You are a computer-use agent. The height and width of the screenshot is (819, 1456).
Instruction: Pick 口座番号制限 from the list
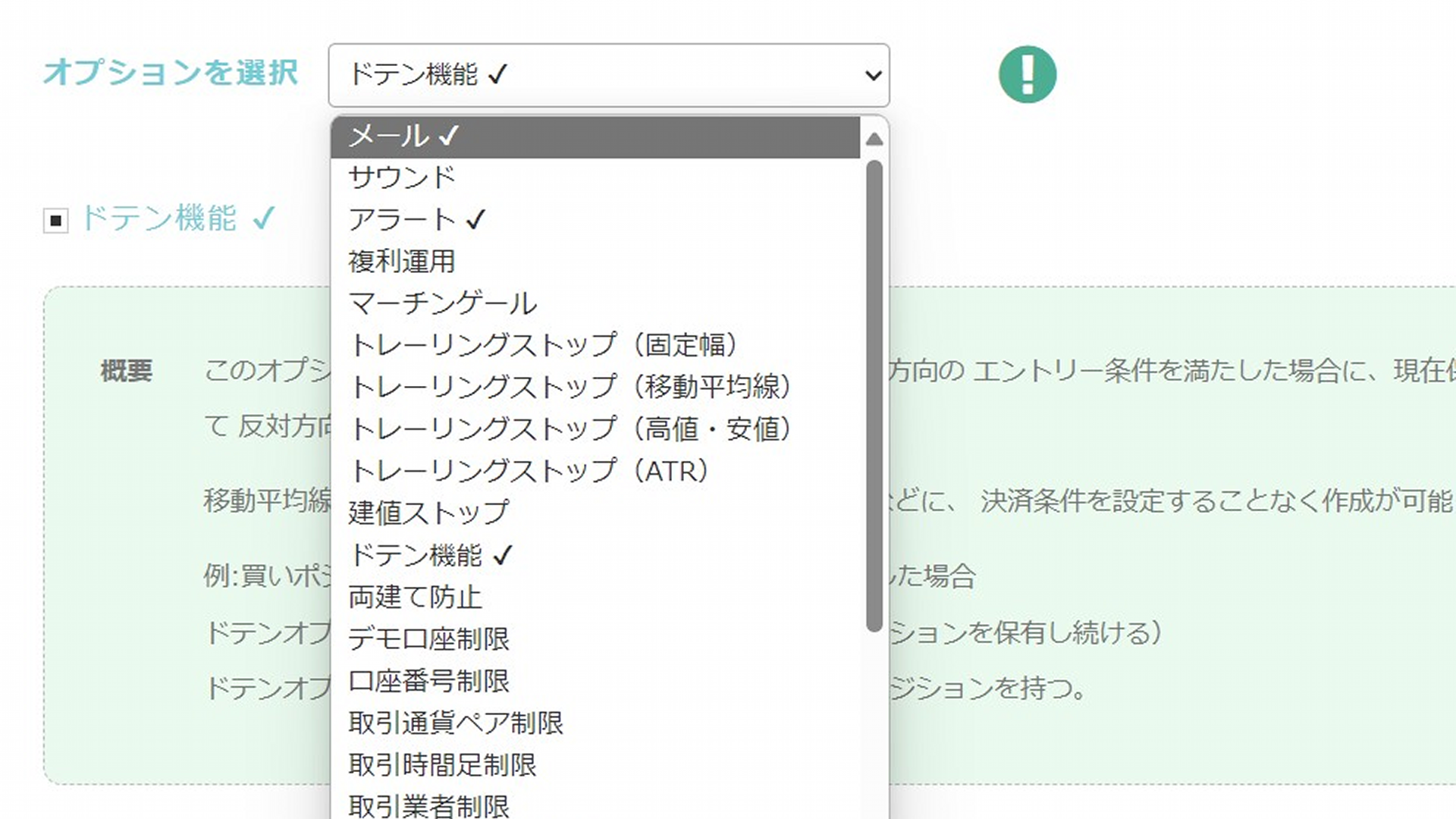[x=595, y=681]
